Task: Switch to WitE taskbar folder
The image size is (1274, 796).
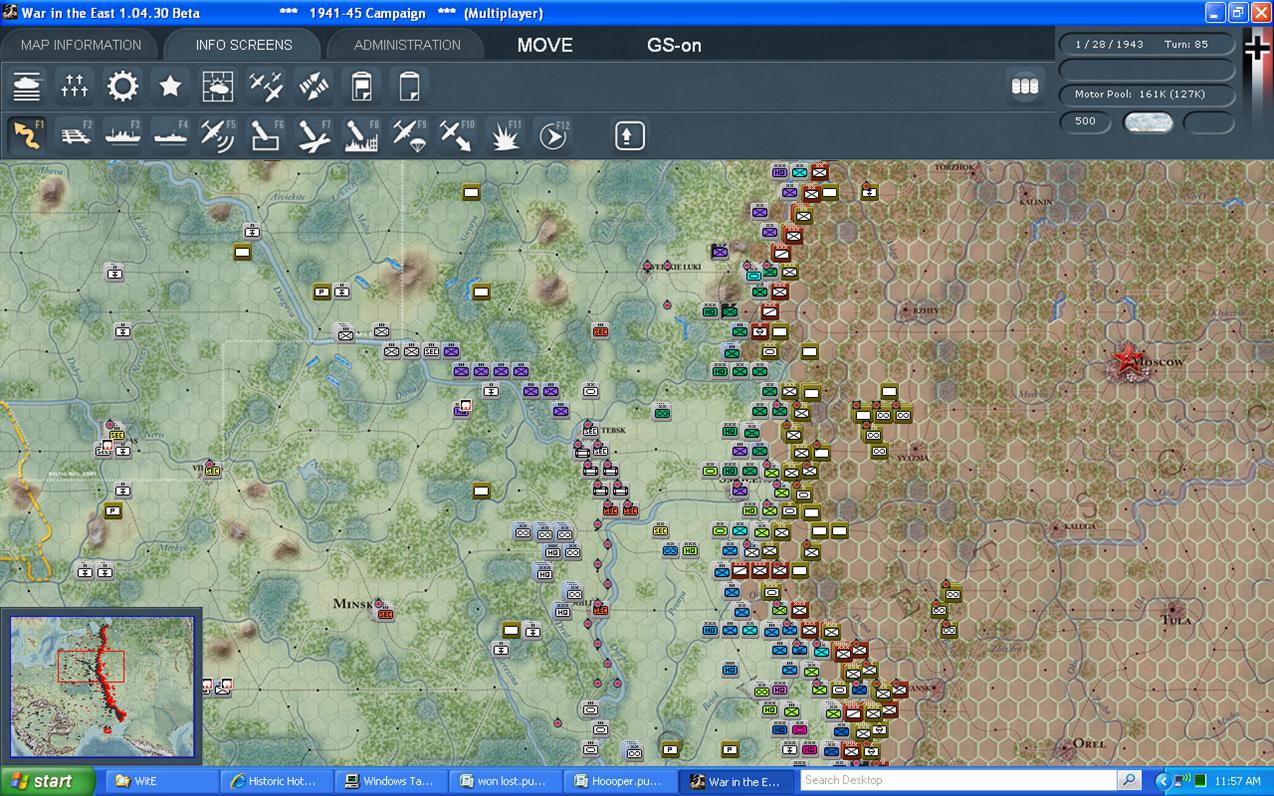Action: pyautogui.click(x=162, y=781)
